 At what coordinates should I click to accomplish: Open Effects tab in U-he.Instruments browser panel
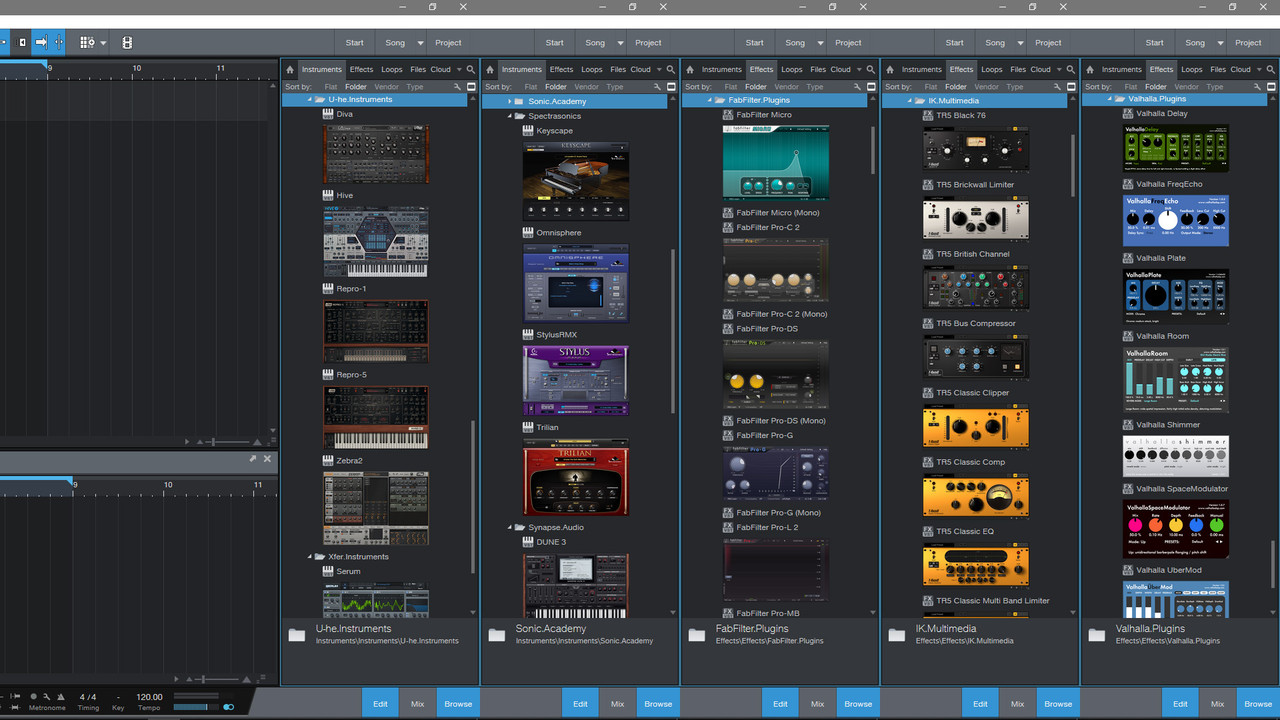tap(361, 69)
